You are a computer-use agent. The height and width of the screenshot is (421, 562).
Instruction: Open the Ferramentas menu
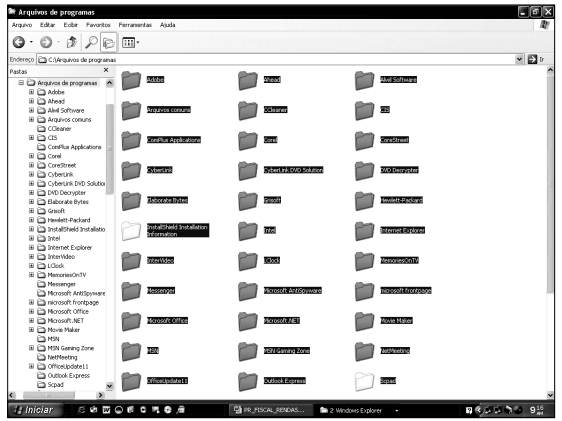[x=135, y=25]
